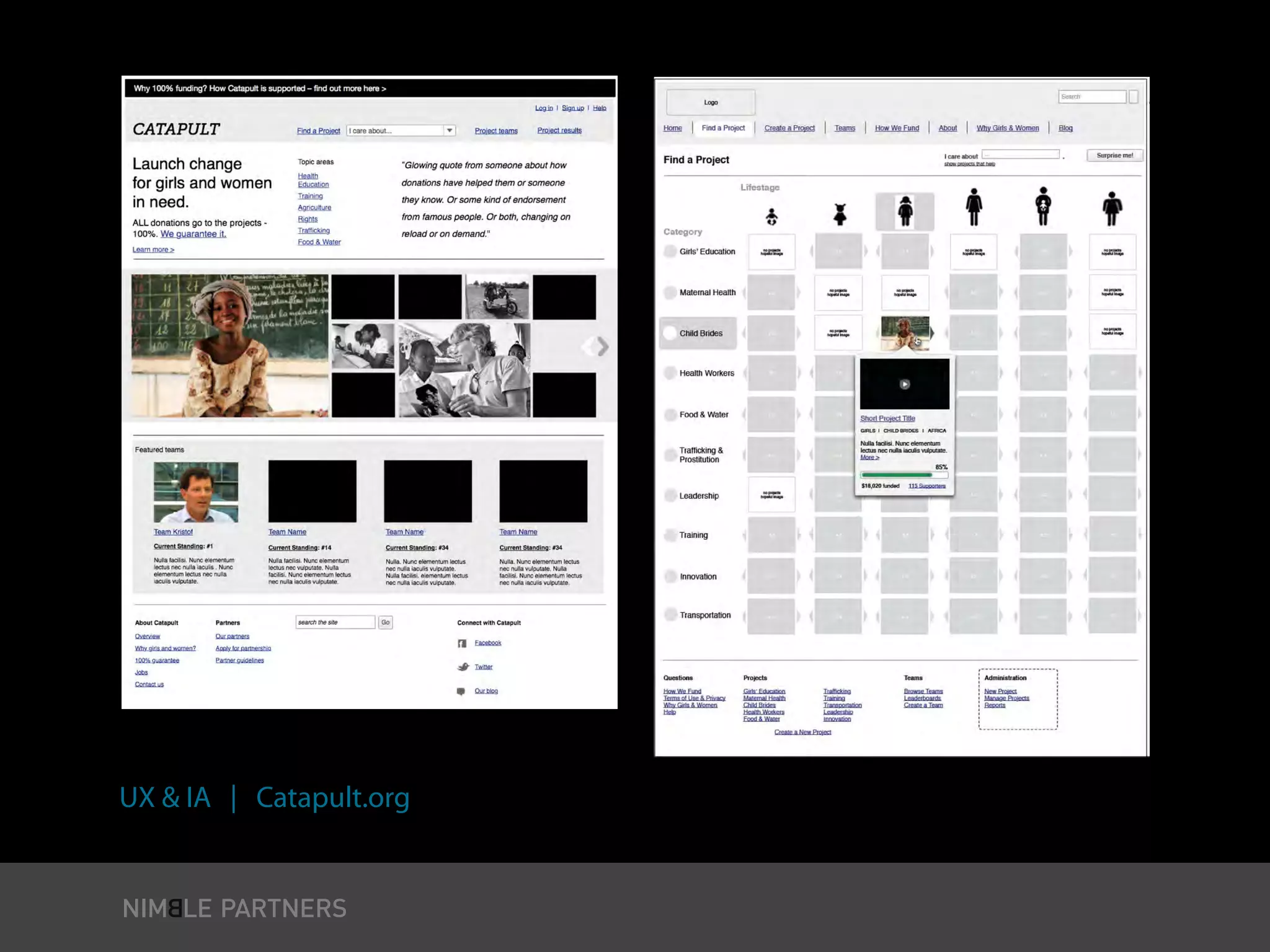Open the 100% guarantee footer link
This screenshot has width=1270, height=952.
157,661
